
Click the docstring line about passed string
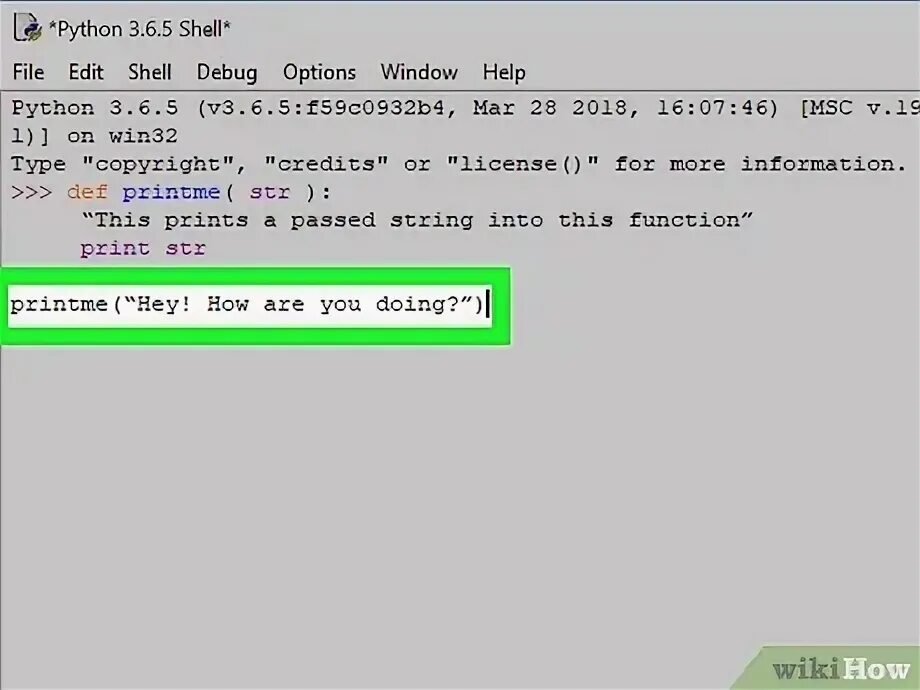pos(417,220)
